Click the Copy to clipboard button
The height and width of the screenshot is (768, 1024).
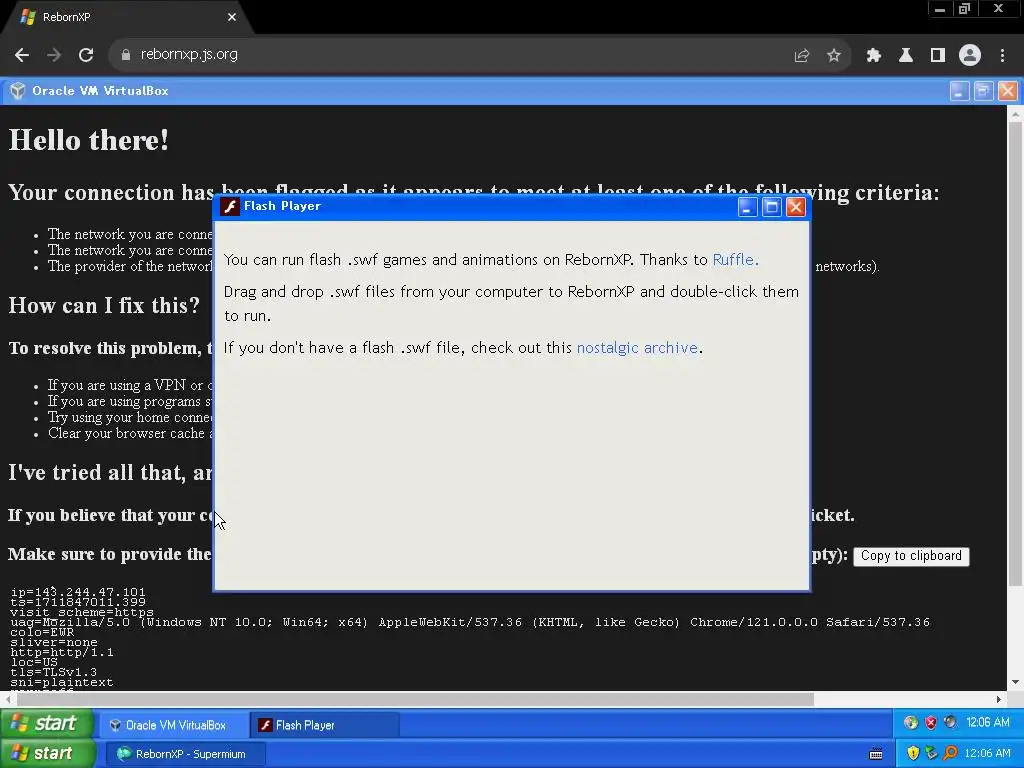tap(911, 556)
